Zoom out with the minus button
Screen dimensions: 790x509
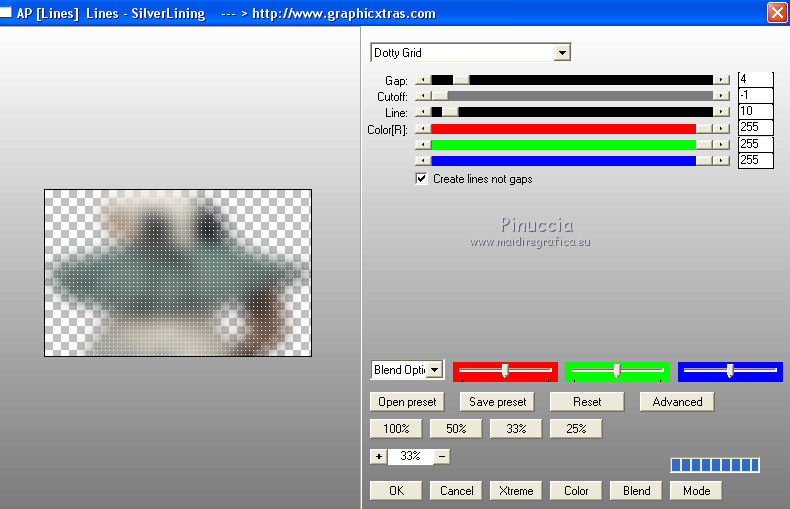(442, 457)
